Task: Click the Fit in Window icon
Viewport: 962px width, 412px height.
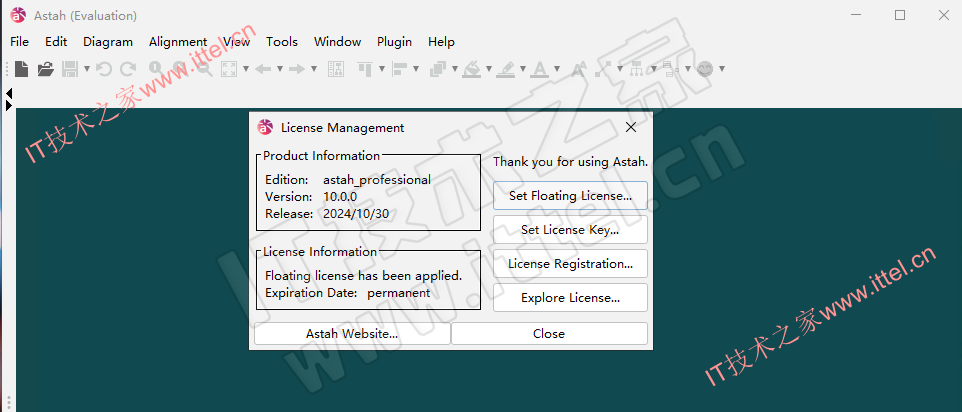Action: [x=229, y=69]
